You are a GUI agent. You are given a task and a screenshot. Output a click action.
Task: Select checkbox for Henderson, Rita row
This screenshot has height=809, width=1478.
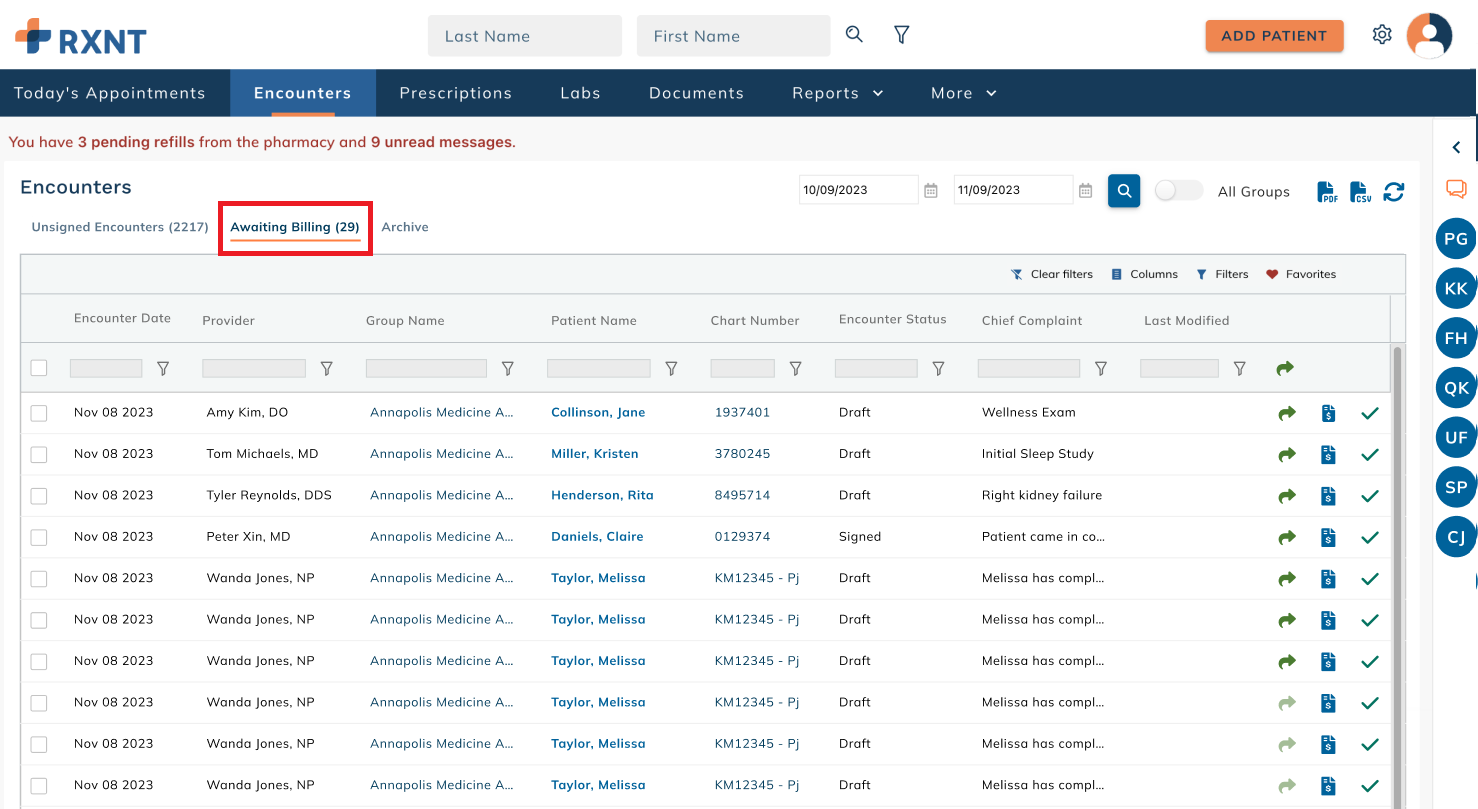click(x=39, y=496)
